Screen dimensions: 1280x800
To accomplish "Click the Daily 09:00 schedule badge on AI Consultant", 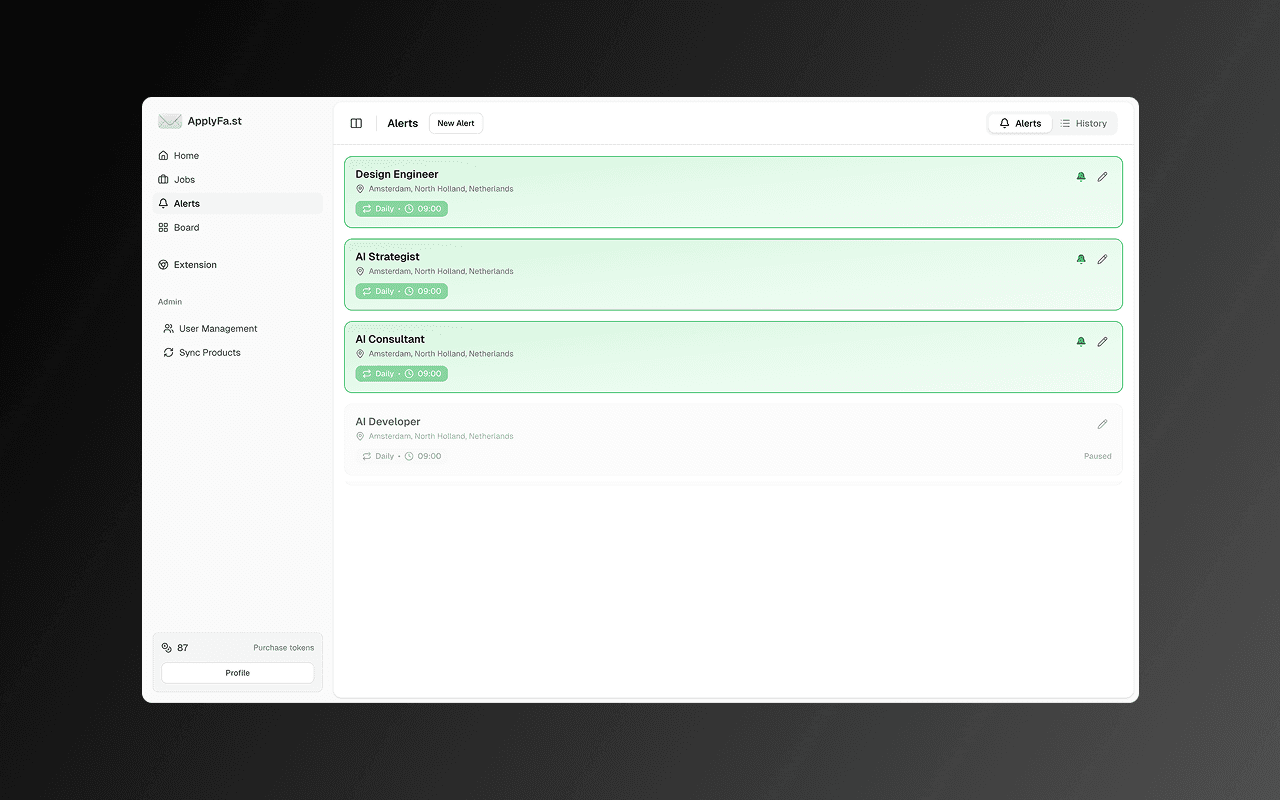I will pos(401,373).
